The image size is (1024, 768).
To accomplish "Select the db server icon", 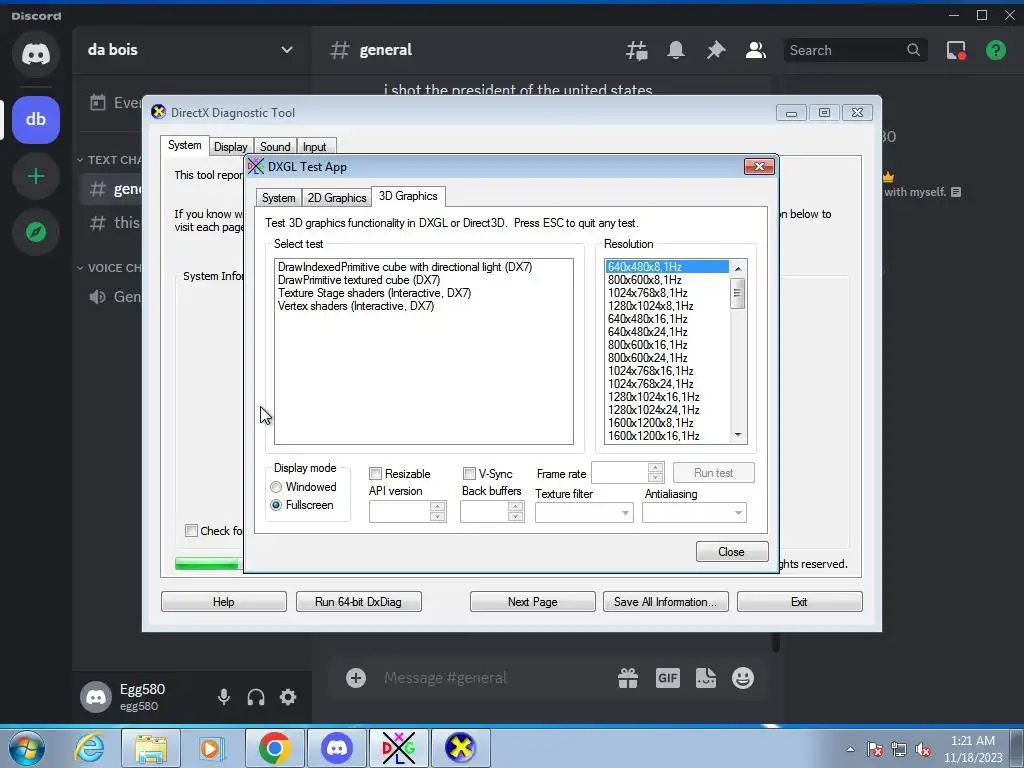I will pyautogui.click(x=36, y=120).
